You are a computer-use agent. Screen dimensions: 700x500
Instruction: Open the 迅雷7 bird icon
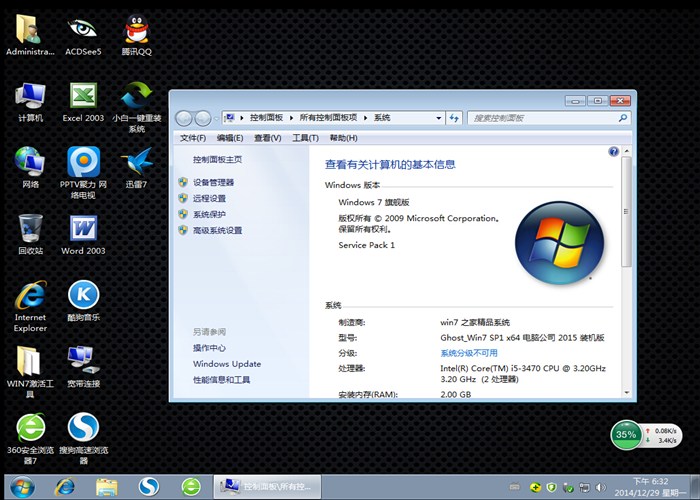137,167
